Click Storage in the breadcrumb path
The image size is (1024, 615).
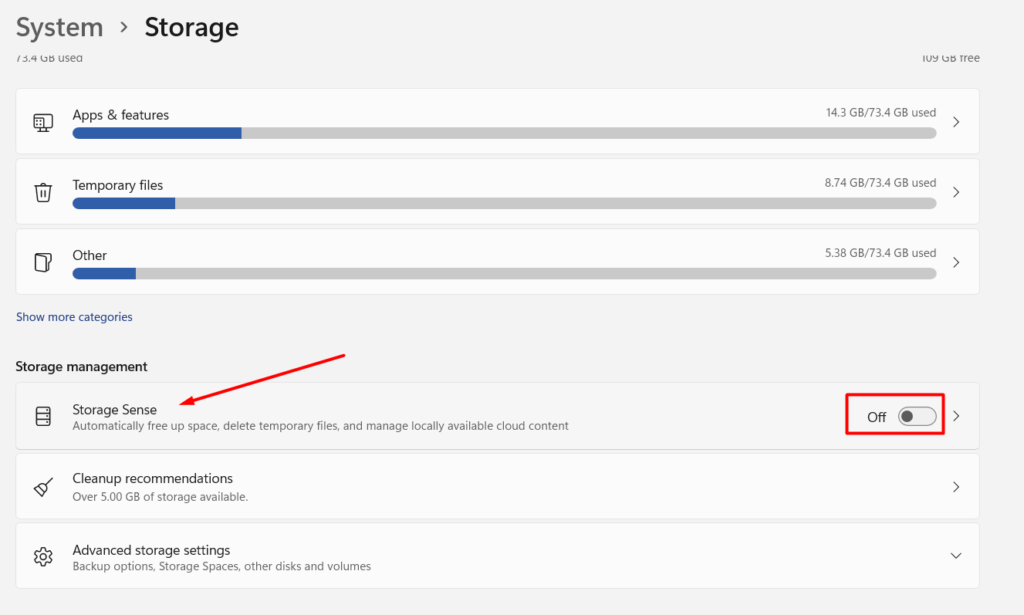click(191, 27)
